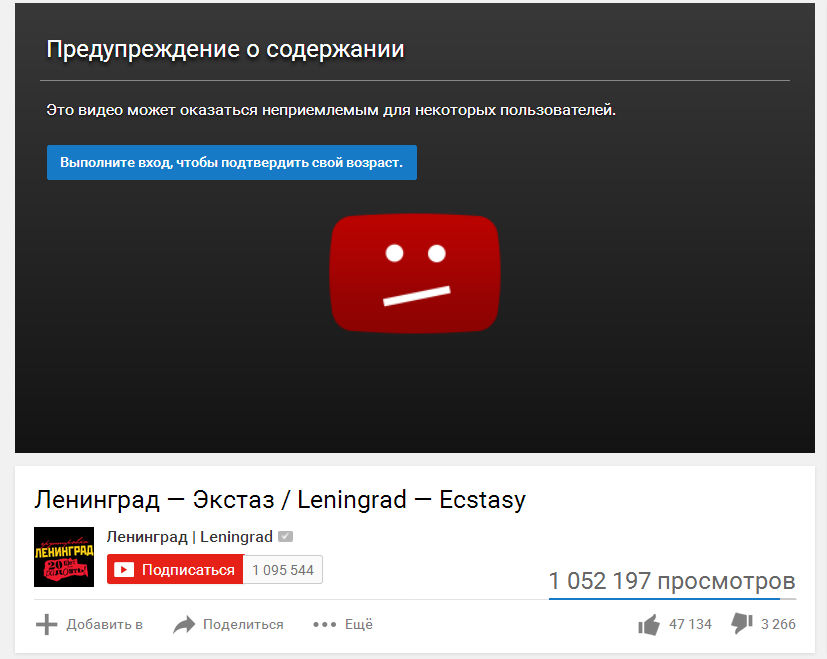Open the Ленинград channel avatar thumbnail

point(64,557)
